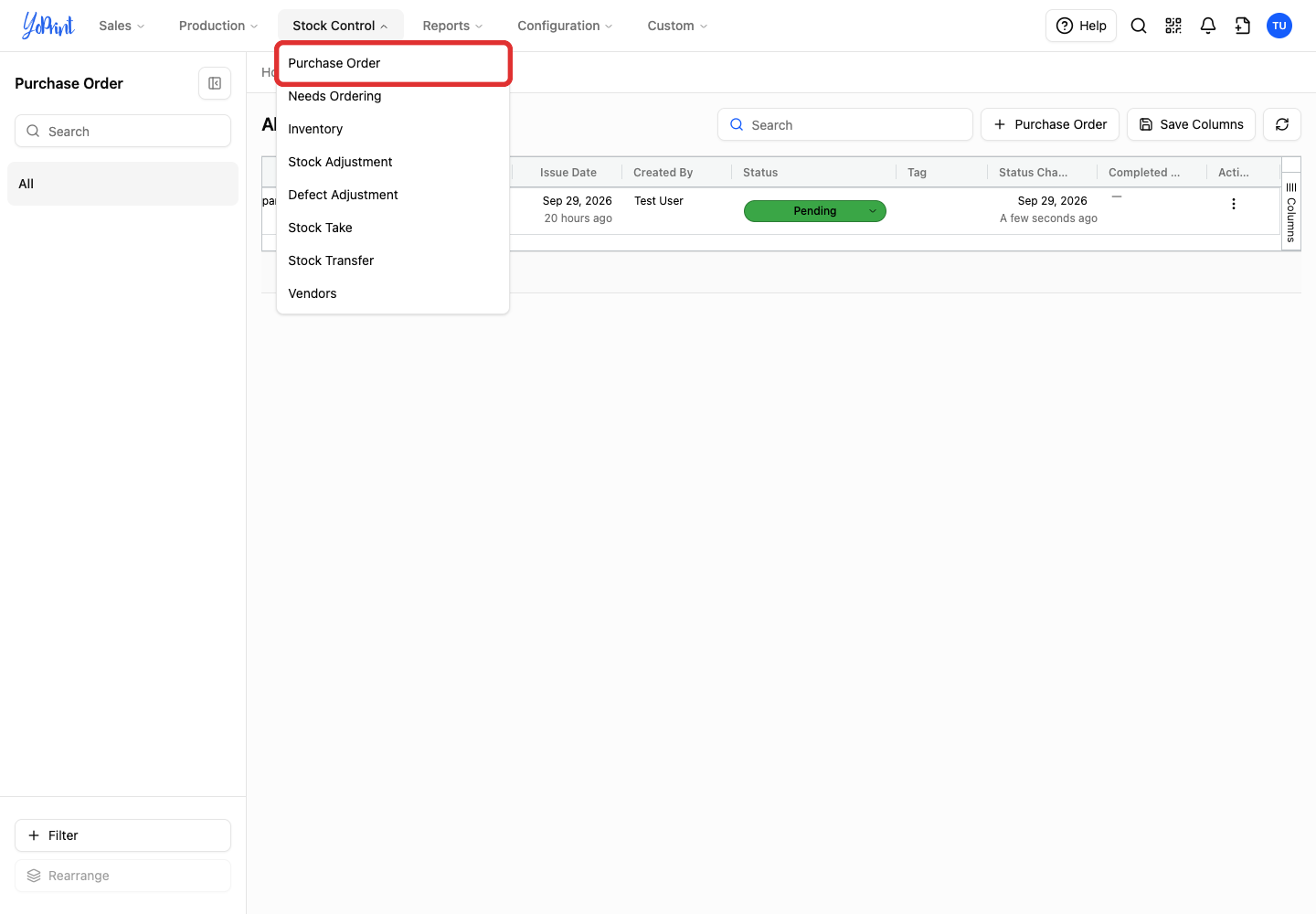This screenshot has height=914, width=1316.
Task: Choose Stock Adjustment menu item
Action: click(x=393, y=162)
